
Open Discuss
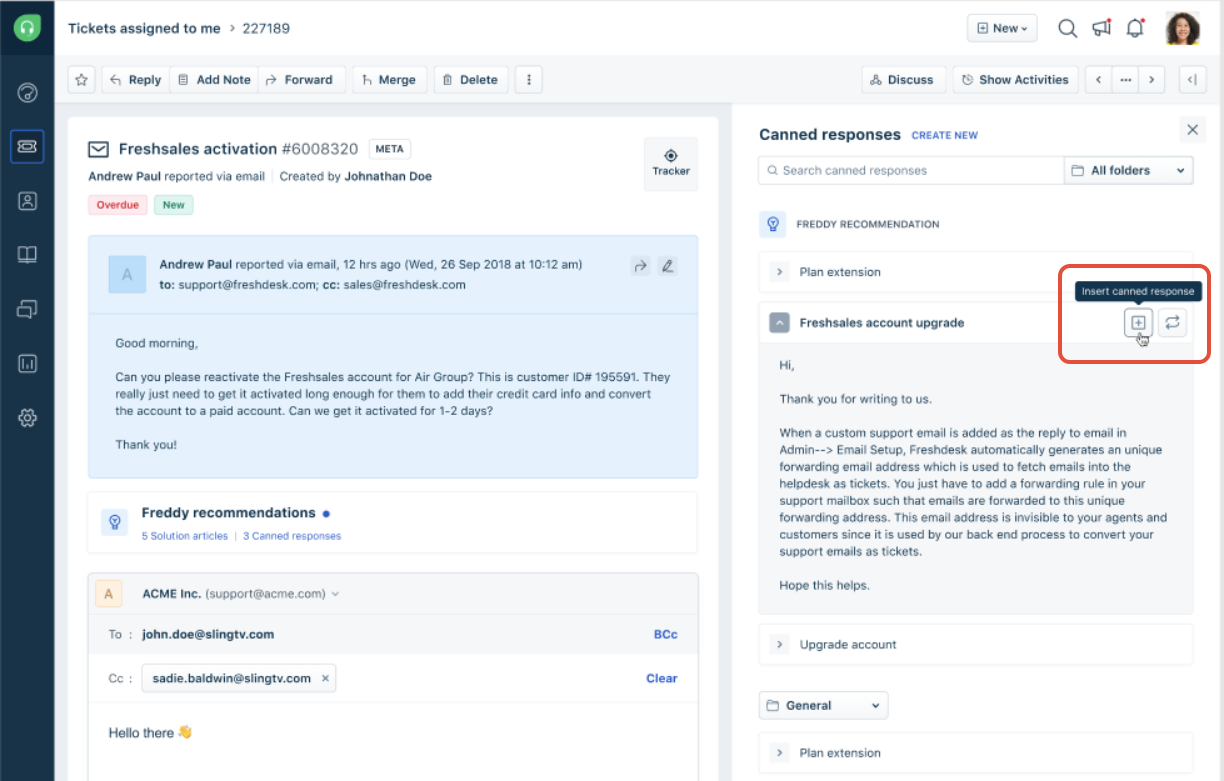pyautogui.click(x=903, y=80)
